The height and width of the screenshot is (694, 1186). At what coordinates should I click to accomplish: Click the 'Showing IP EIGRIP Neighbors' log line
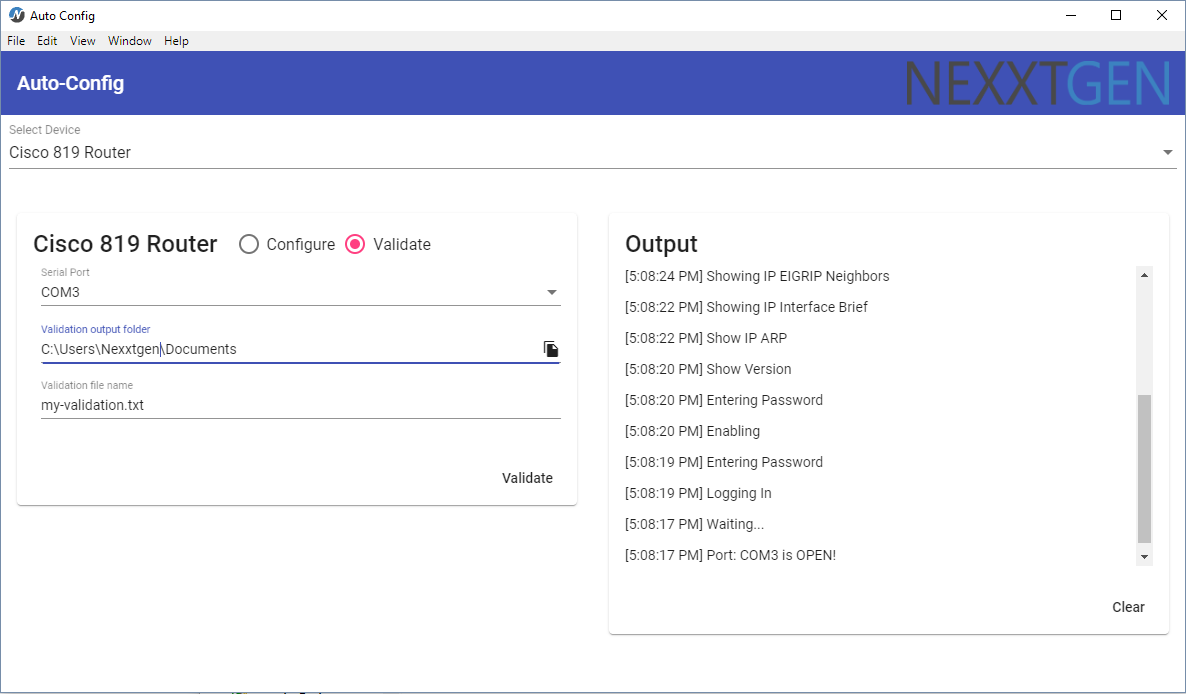pos(757,276)
